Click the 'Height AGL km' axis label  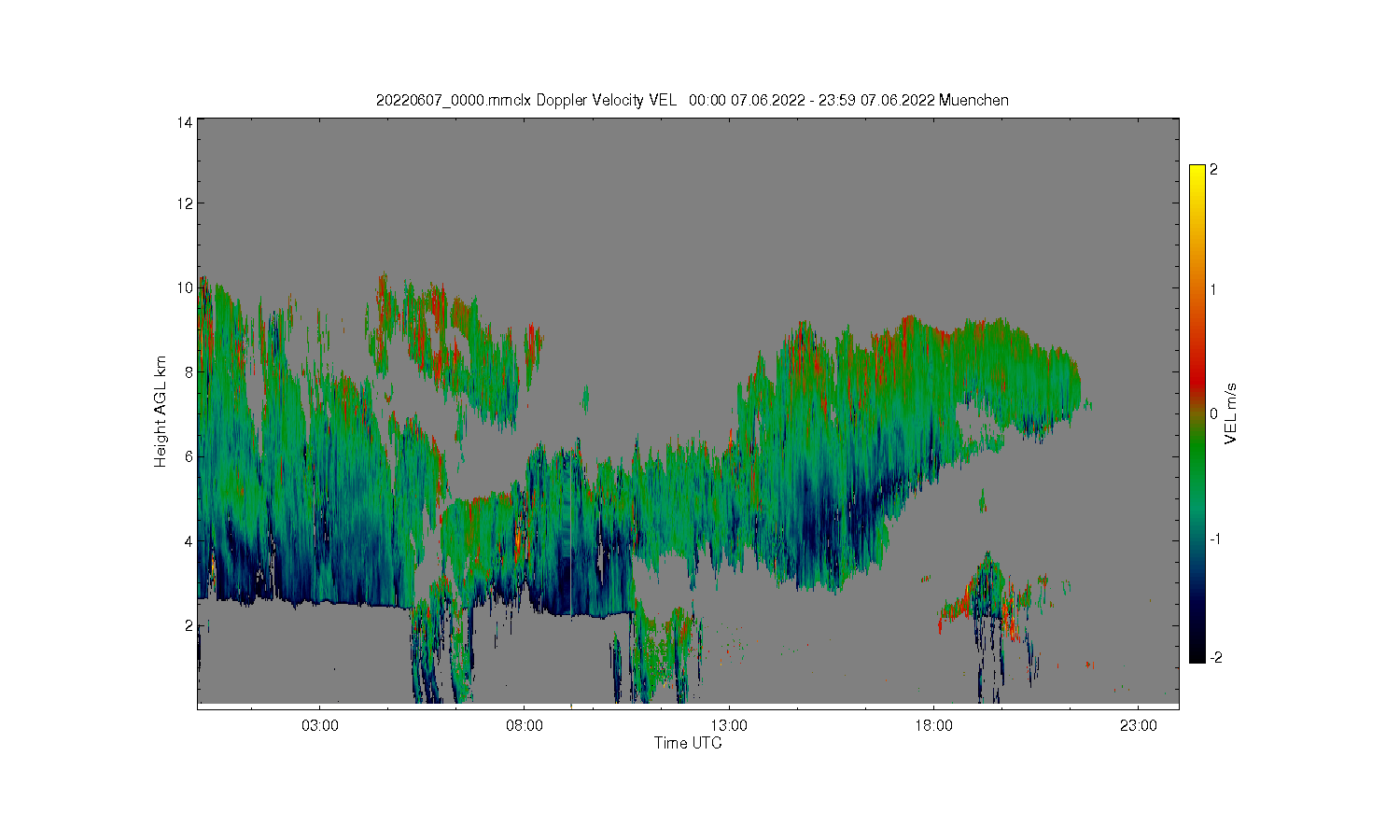(161, 412)
